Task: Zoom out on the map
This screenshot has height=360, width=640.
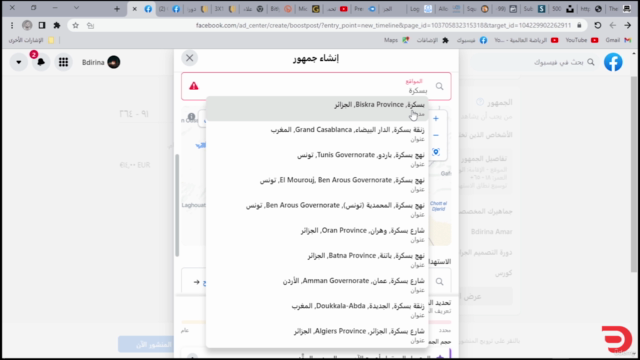Action: pyautogui.click(x=436, y=135)
